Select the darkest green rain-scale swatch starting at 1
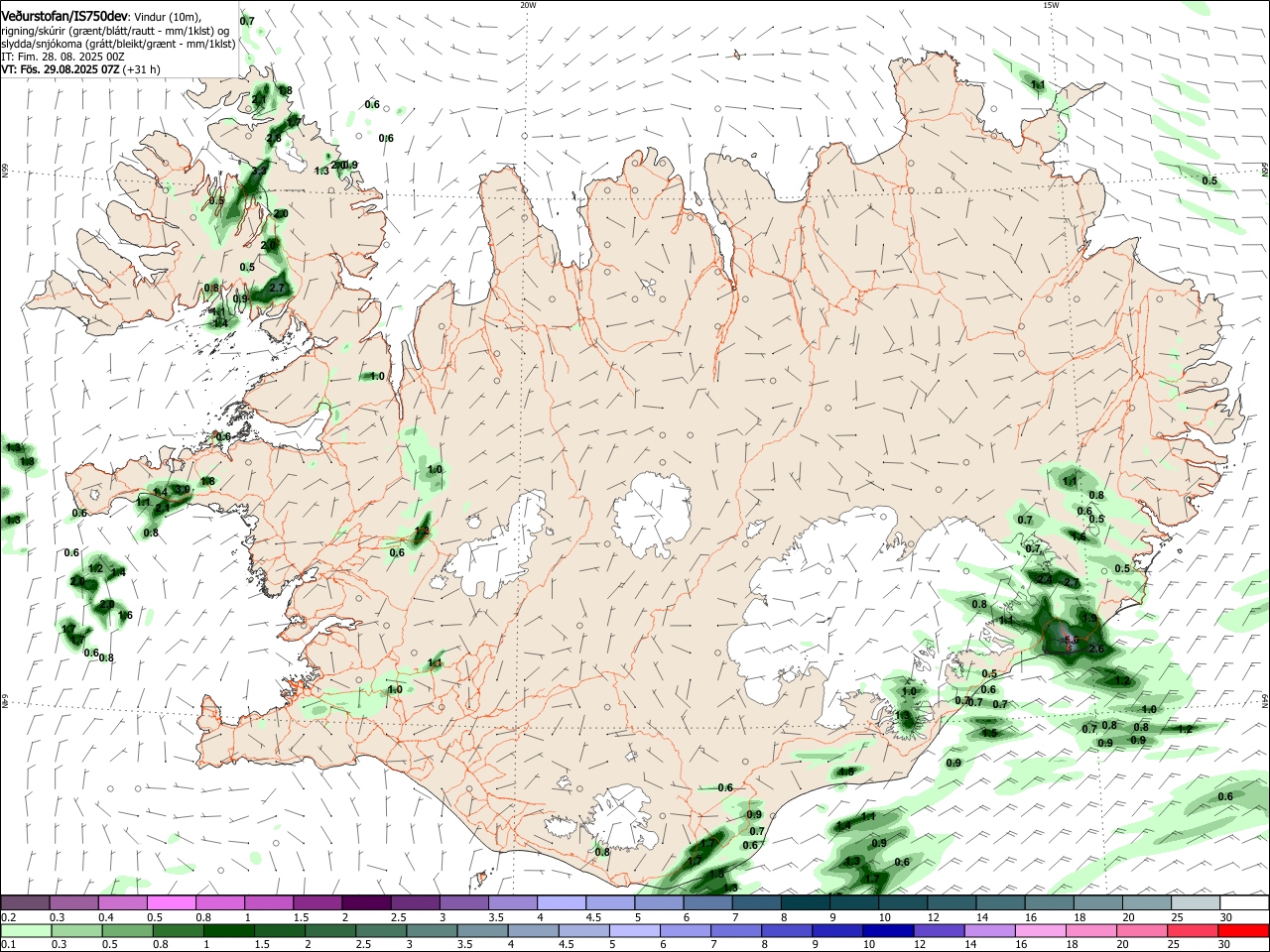Screen dimensions: 1270x952 (x=228, y=930)
